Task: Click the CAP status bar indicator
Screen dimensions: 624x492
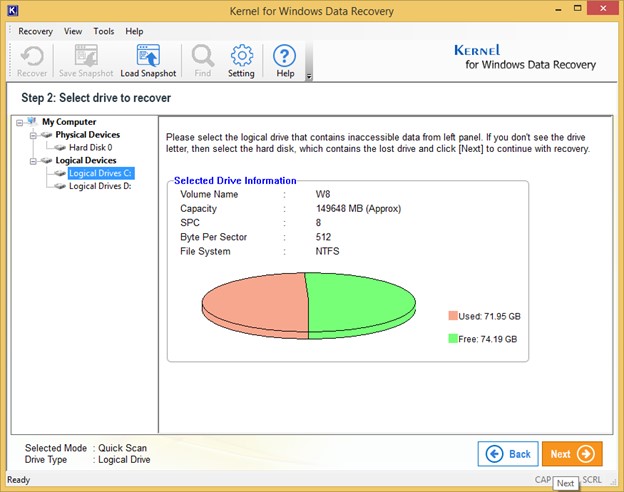Action: point(543,480)
